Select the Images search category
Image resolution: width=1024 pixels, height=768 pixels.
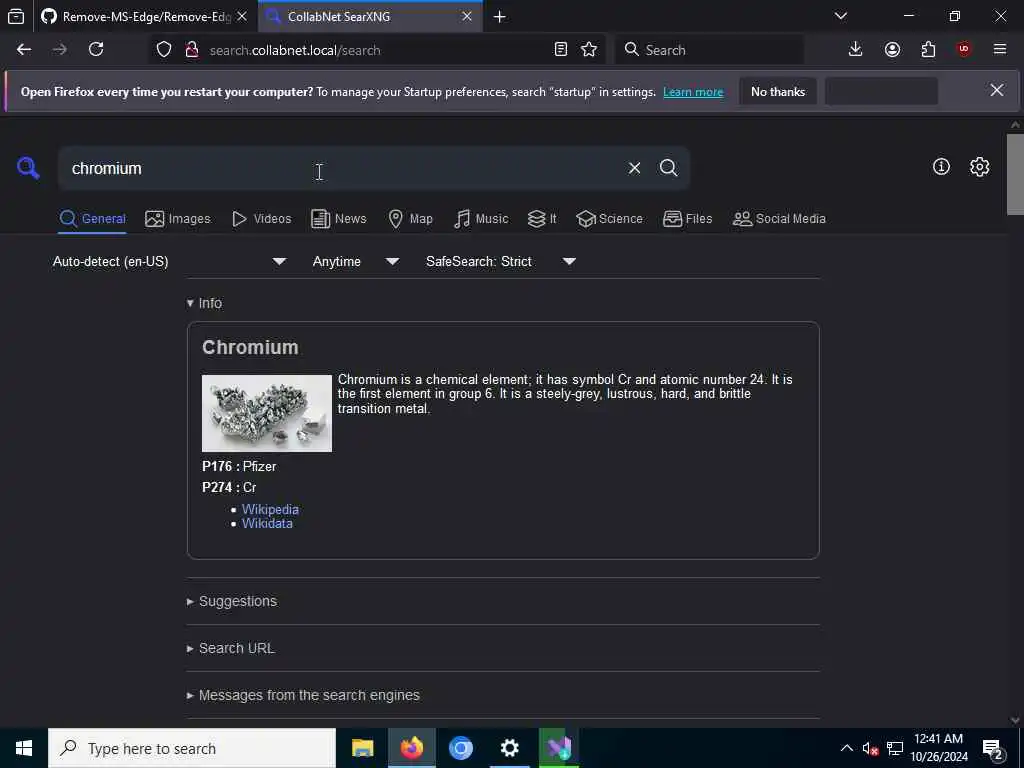point(178,219)
